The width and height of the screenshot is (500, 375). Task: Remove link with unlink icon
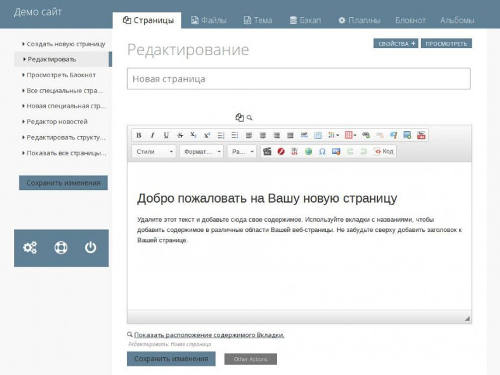pos(380,135)
